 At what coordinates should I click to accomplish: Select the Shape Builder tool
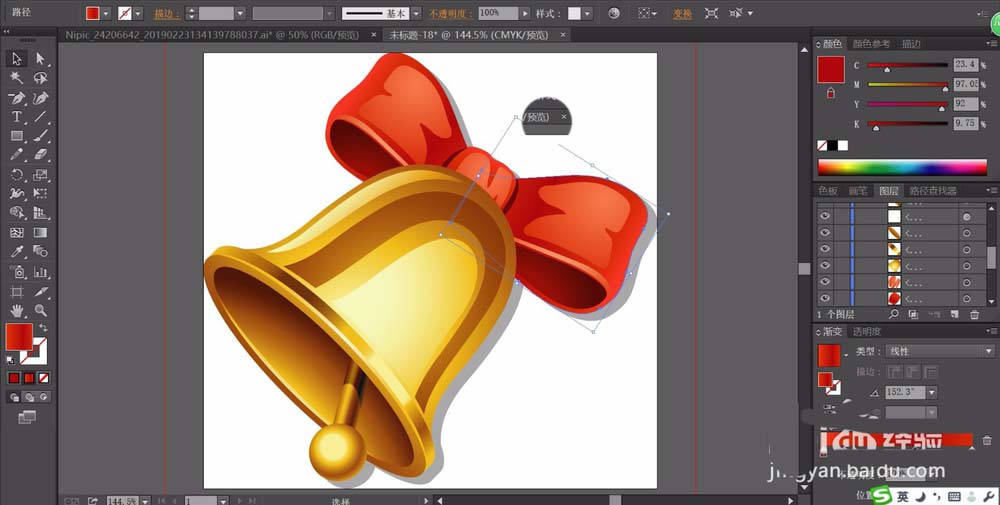pyautogui.click(x=17, y=213)
